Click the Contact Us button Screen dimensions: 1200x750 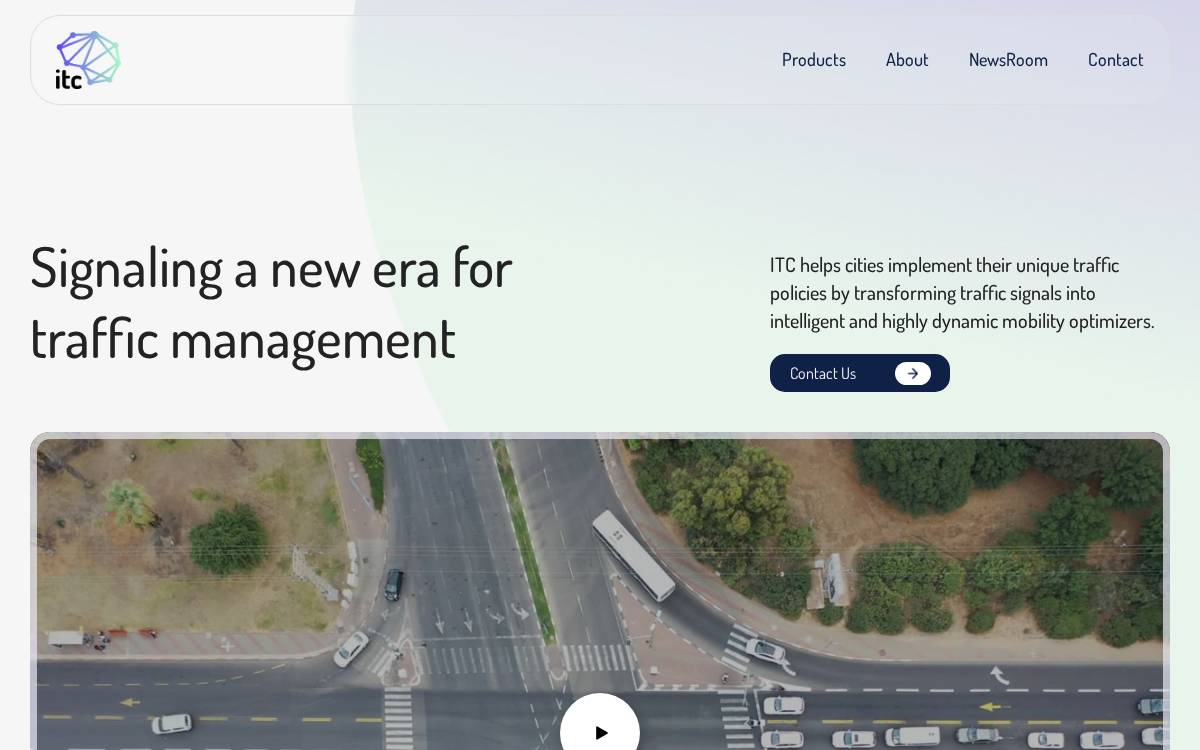[860, 373]
